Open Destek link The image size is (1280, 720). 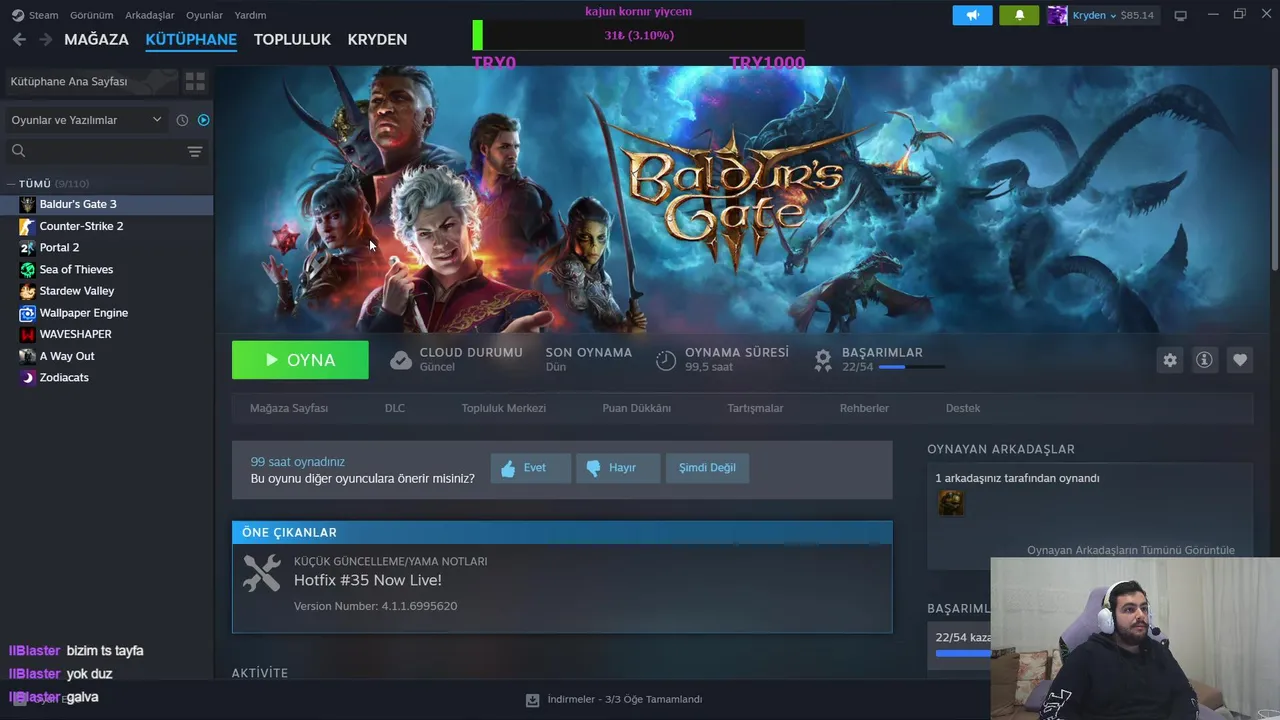coord(963,408)
